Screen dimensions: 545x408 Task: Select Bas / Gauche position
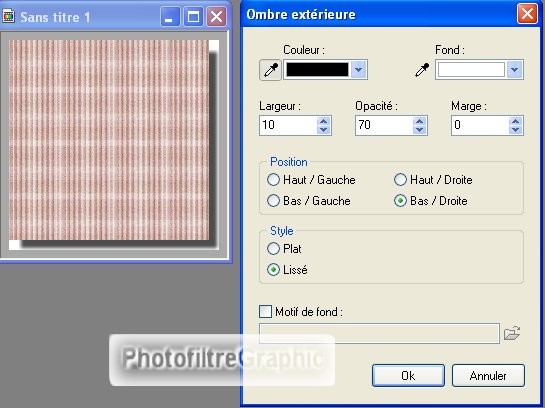click(x=273, y=201)
